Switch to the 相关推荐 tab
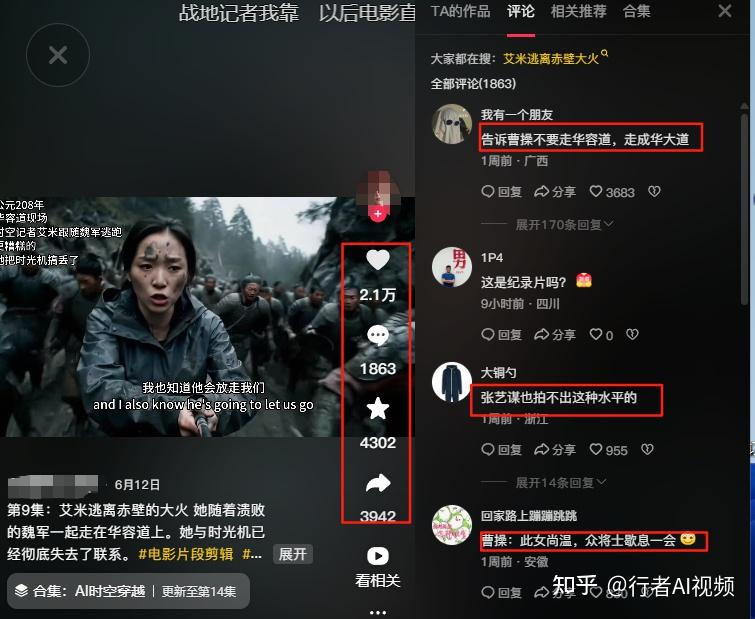The width and height of the screenshot is (755, 619). (x=578, y=11)
